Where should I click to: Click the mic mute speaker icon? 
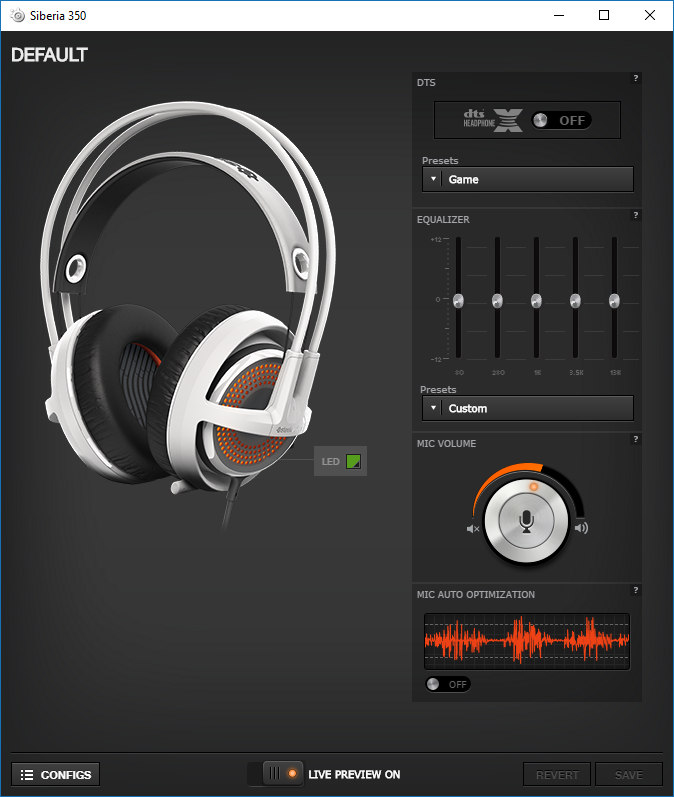coord(473,529)
